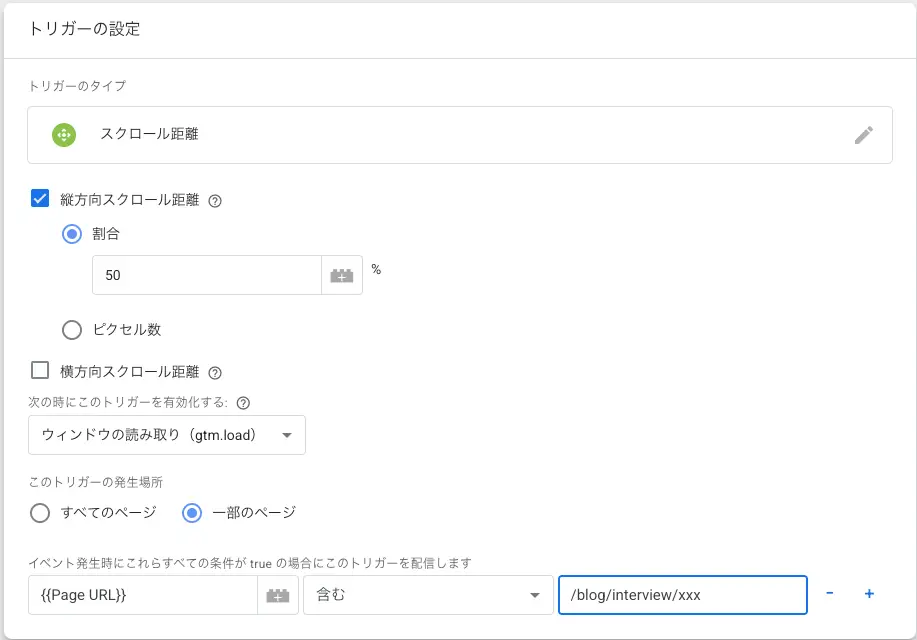This screenshot has width=917, height=640.
Task: Click the green scroll distance trigger icon
Action: (64, 135)
